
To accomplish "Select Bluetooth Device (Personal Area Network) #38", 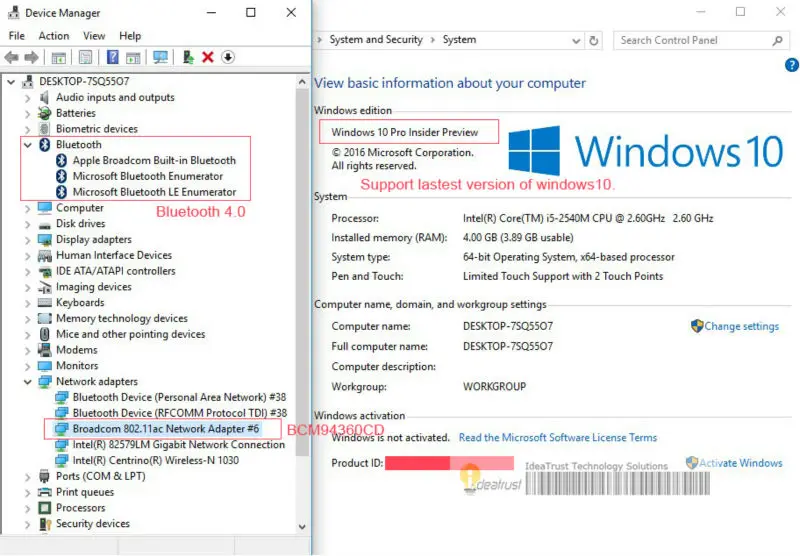I will click(x=179, y=397).
